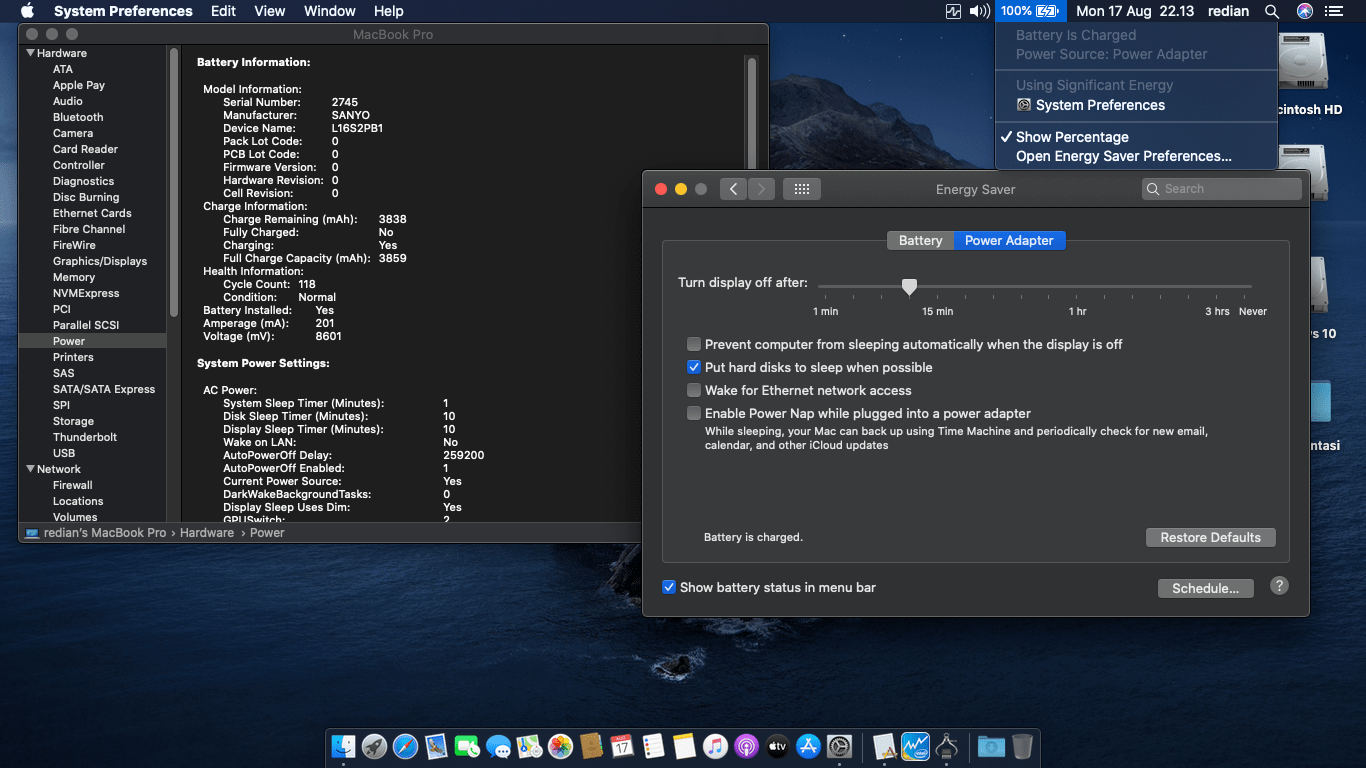The image size is (1366, 768).
Task: Click the sidebar list scrollbar
Action: [x=174, y=180]
